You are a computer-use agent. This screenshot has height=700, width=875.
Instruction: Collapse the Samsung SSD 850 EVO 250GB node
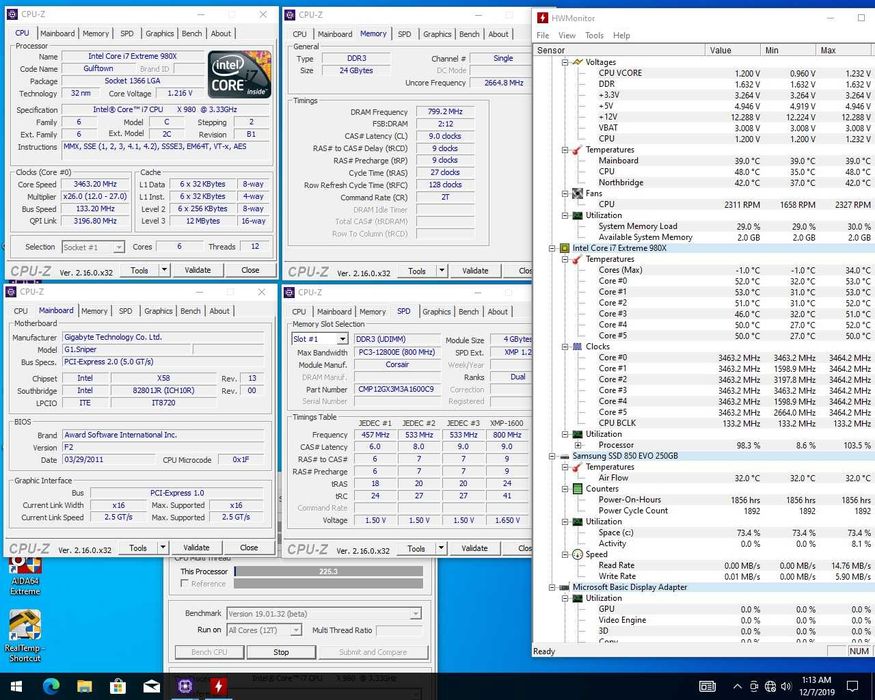[552, 456]
